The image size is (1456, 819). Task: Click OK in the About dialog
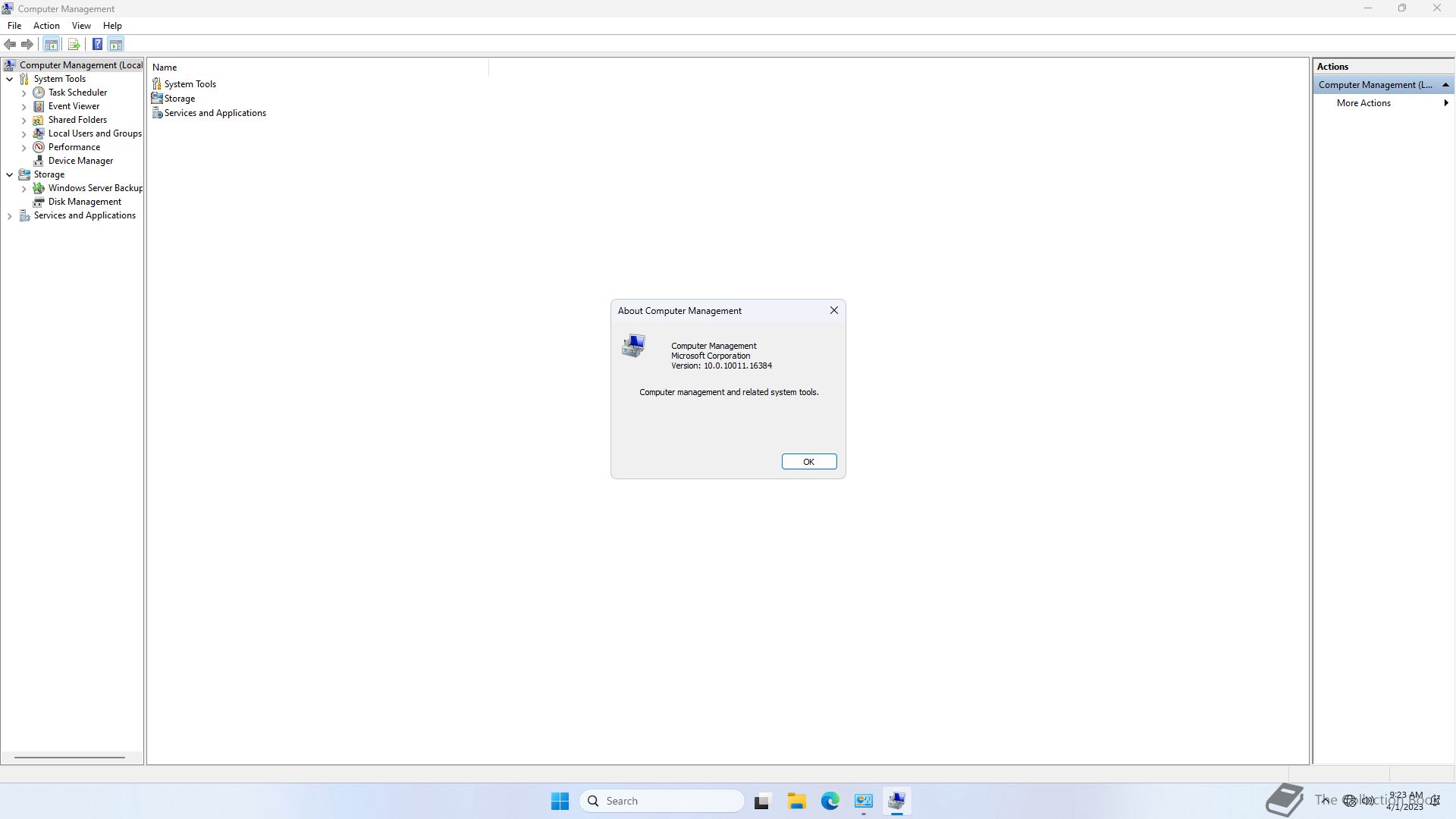click(809, 462)
